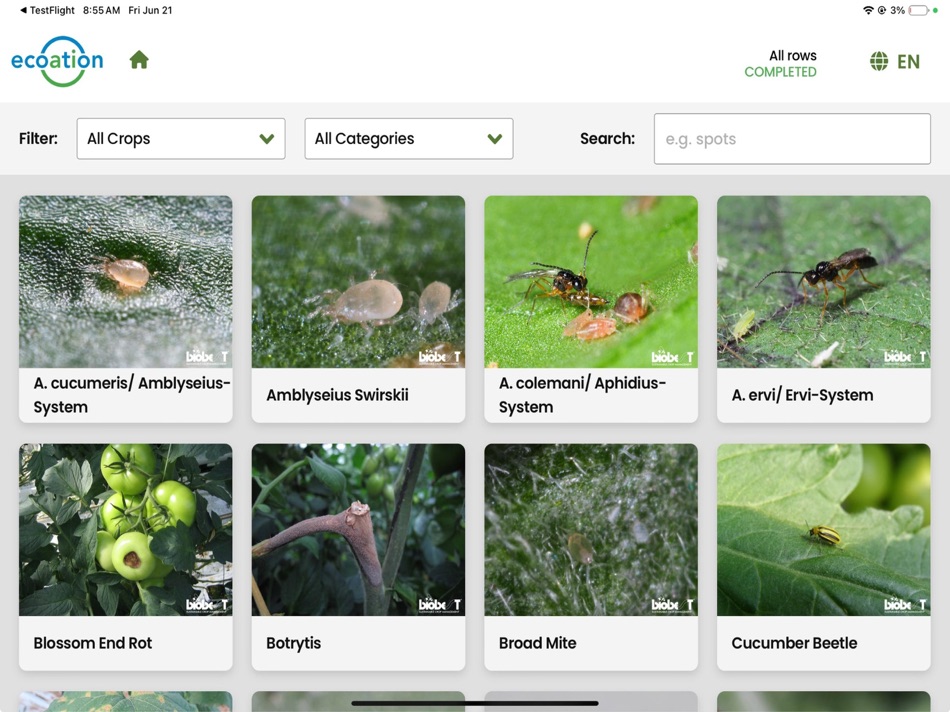Open A. cucumeris/ Amblyseius-System photo
This screenshot has height=712, width=950.
click(x=125, y=282)
